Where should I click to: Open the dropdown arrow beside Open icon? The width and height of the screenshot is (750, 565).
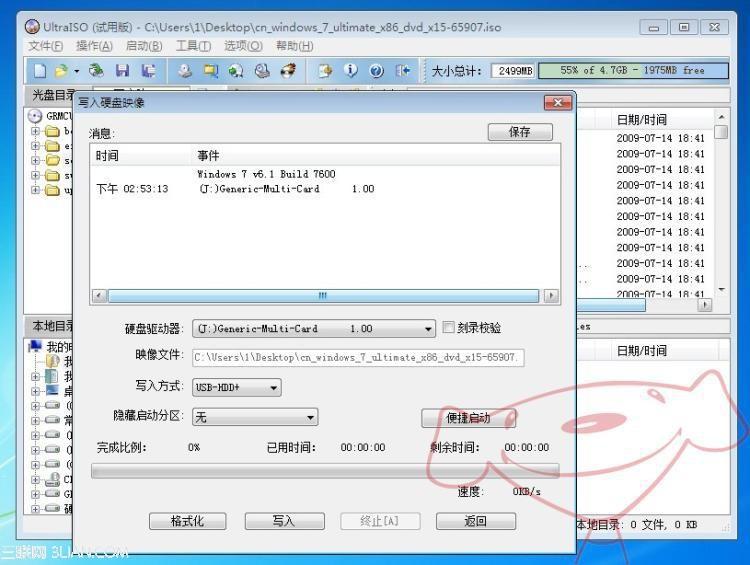[77, 71]
